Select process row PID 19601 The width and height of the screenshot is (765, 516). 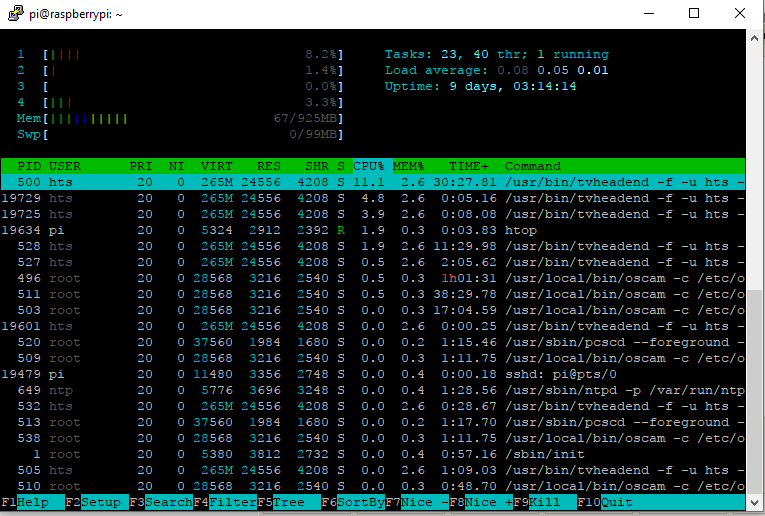373,326
